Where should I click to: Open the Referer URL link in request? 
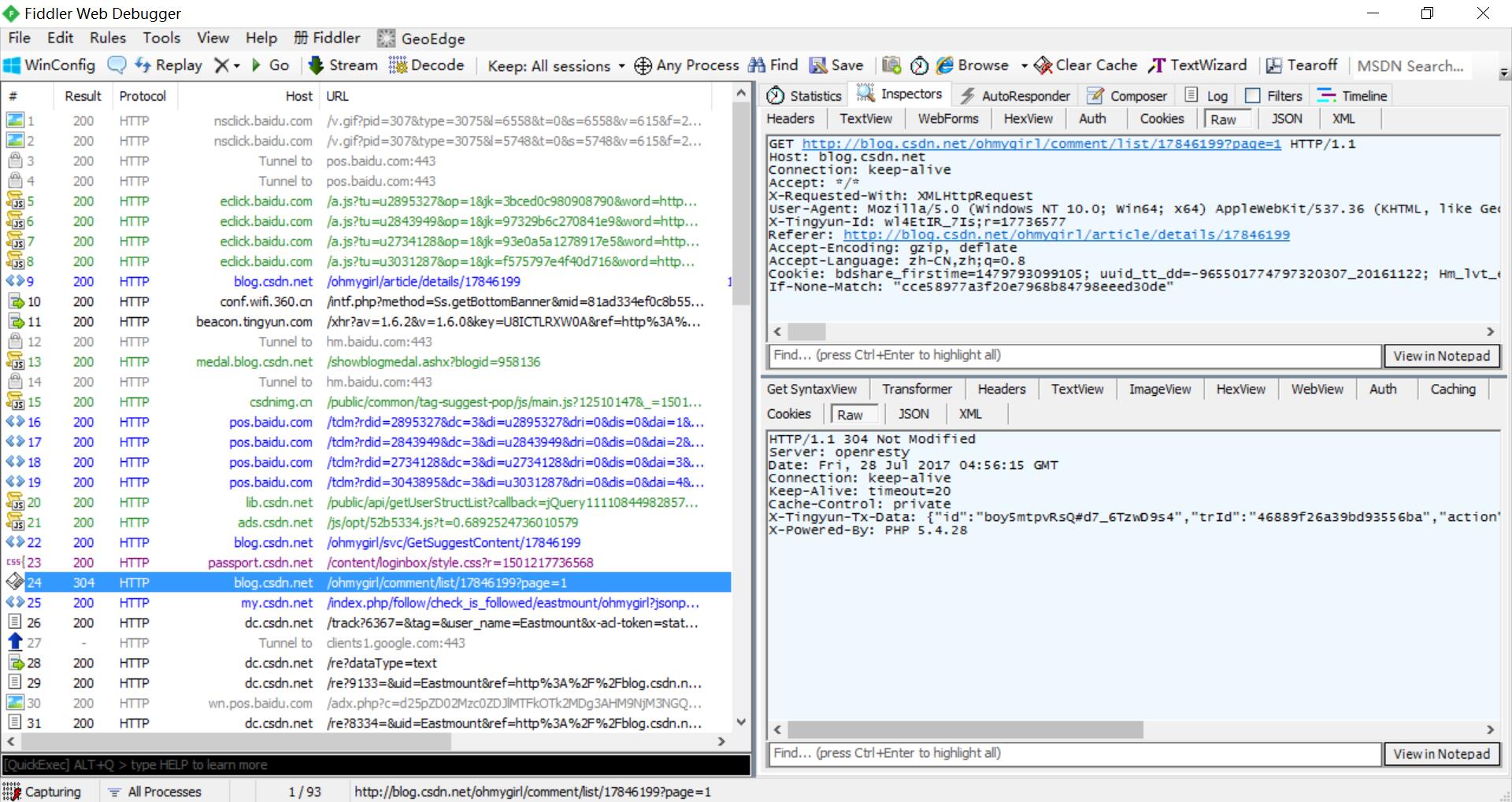[1066, 235]
